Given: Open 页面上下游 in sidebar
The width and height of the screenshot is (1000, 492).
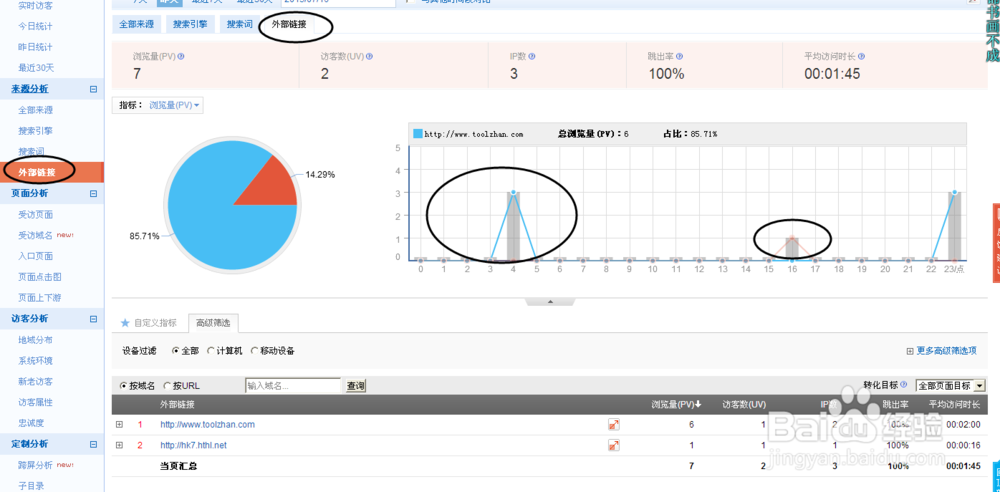Looking at the screenshot, I should 40,298.
